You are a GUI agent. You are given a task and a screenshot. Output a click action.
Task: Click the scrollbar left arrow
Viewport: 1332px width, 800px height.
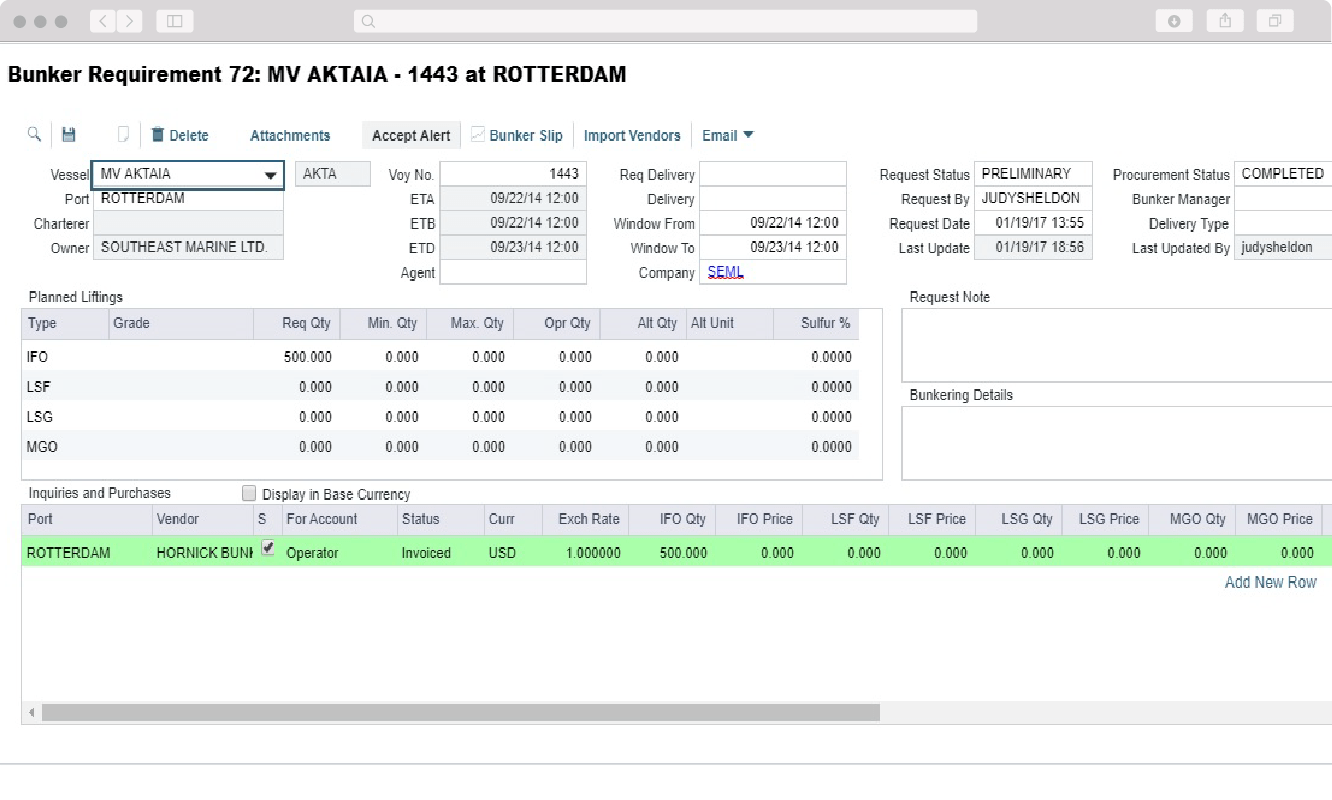click(32, 712)
